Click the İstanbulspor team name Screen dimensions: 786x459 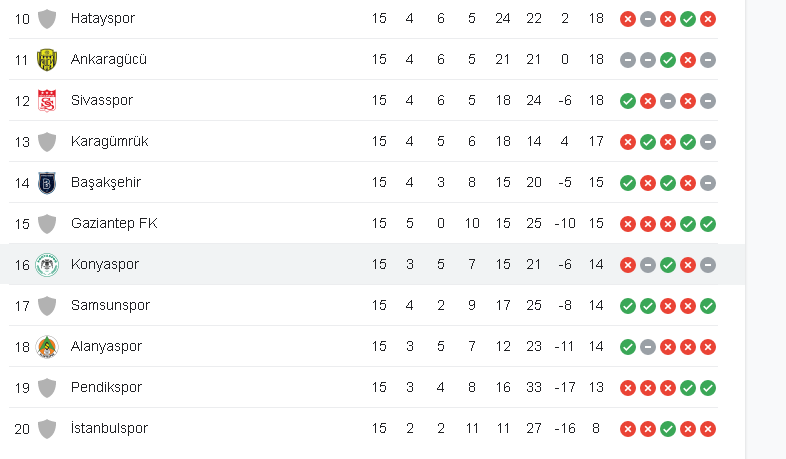click(x=109, y=428)
